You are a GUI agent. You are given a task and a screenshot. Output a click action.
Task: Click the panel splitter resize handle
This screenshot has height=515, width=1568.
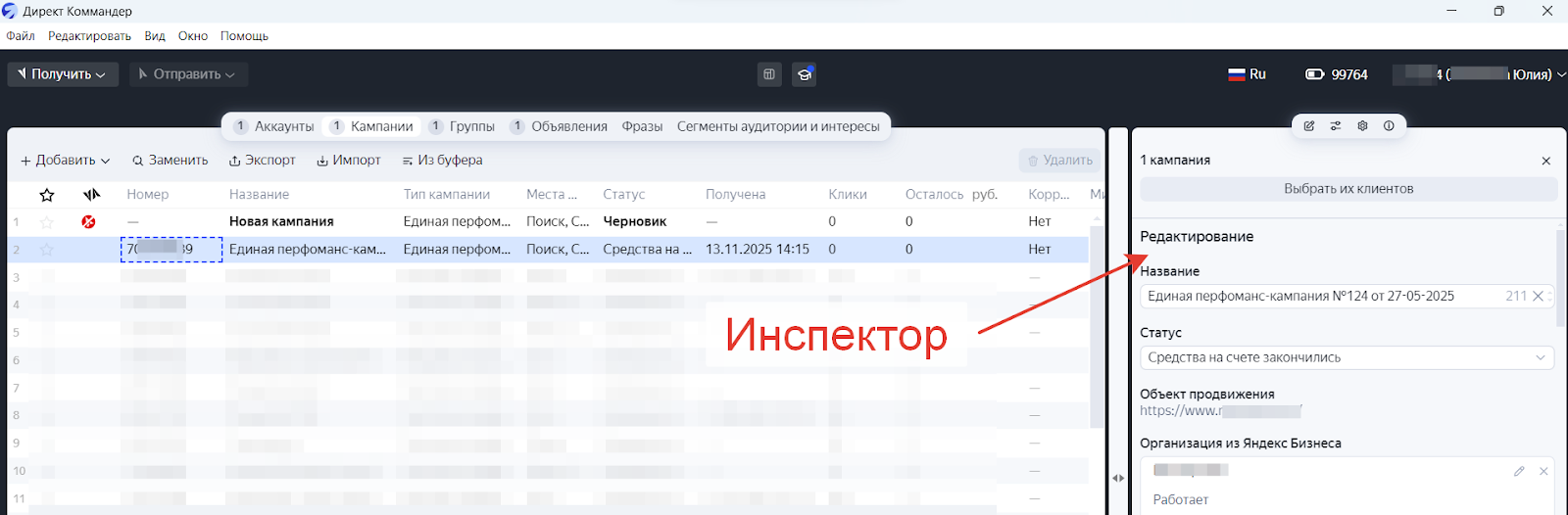(x=1118, y=478)
